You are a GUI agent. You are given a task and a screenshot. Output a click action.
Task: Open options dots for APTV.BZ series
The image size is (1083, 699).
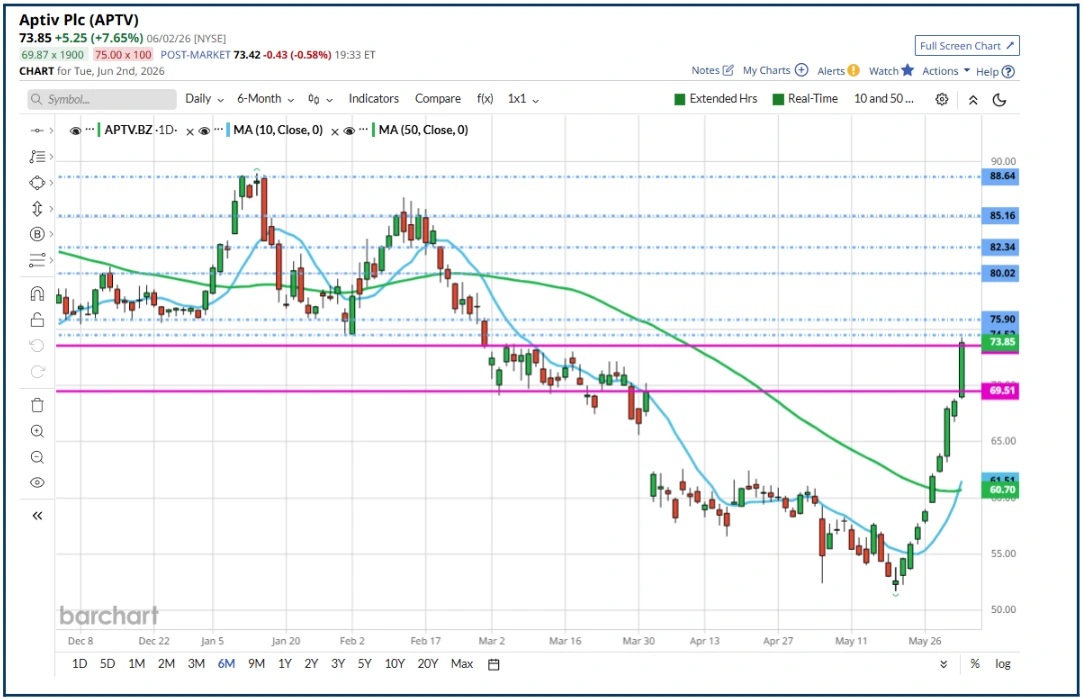(x=90, y=129)
